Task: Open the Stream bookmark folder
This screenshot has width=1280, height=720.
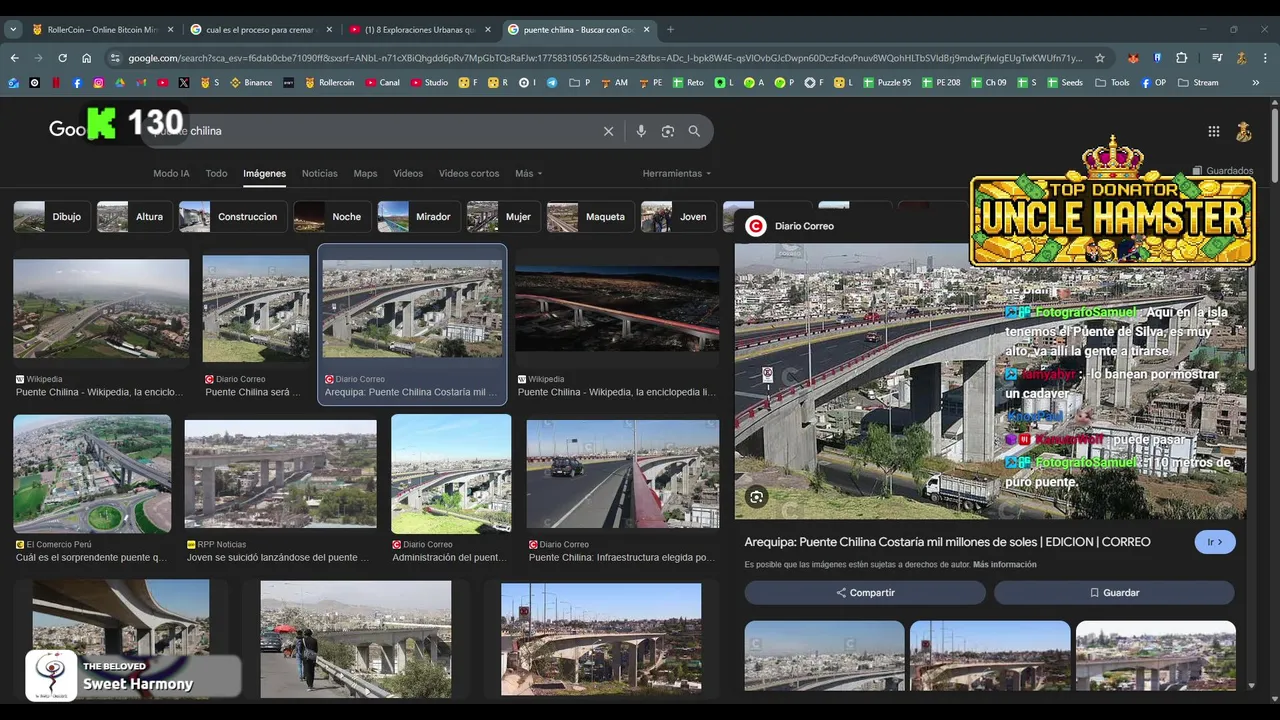Action: pyautogui.click(x=1198, y=83)
